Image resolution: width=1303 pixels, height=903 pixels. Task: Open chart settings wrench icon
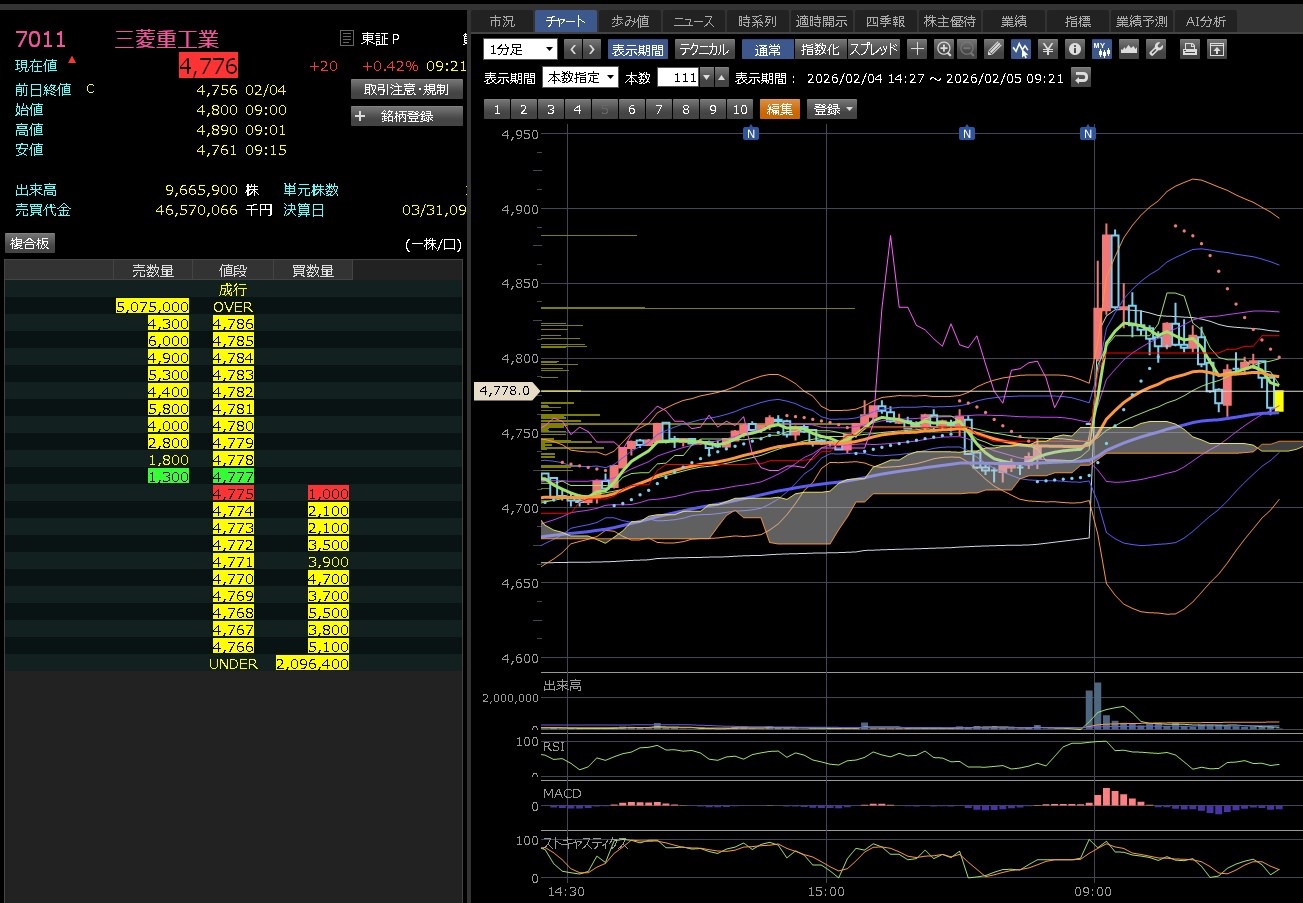click(1156, 49)
